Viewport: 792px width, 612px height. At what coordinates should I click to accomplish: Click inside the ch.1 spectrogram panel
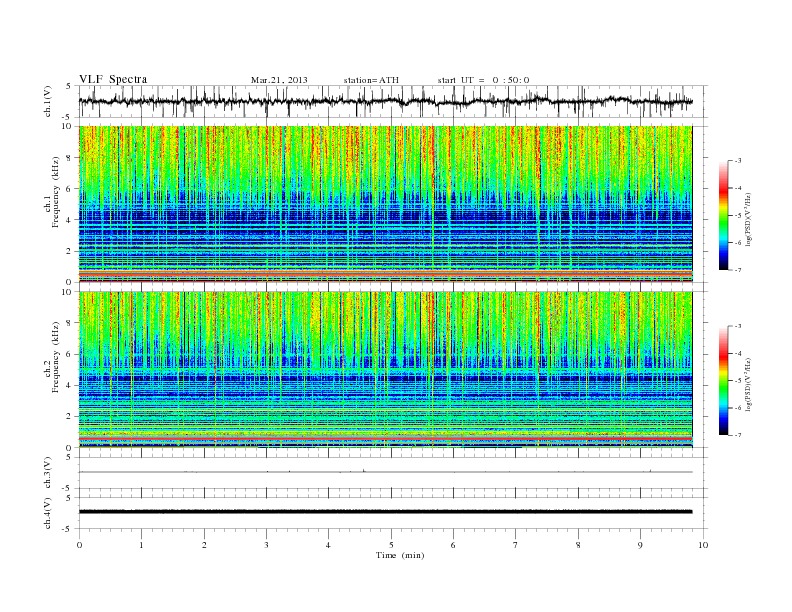(385, 204)
